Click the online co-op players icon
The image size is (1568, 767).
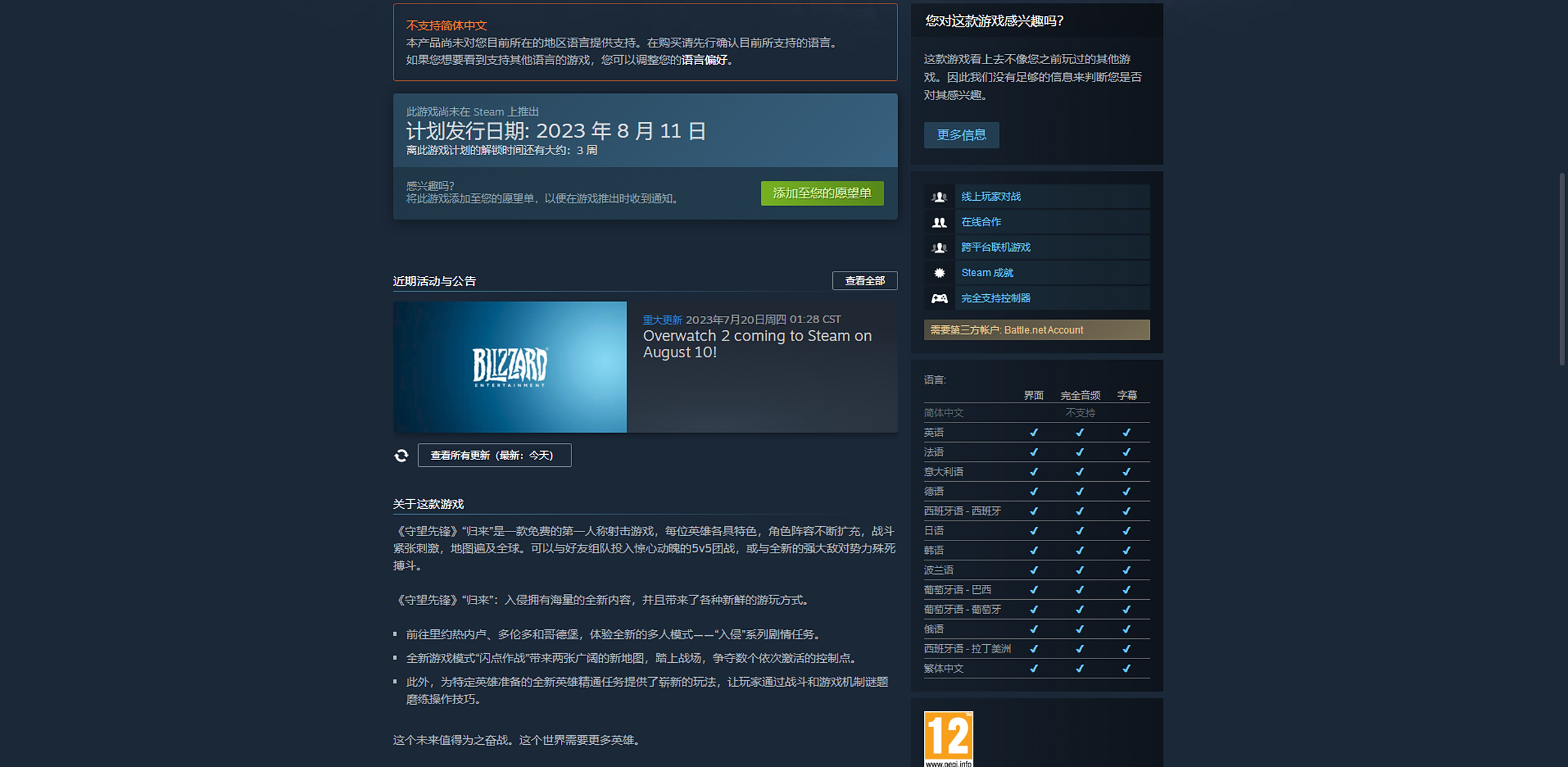tap(939, 222)
